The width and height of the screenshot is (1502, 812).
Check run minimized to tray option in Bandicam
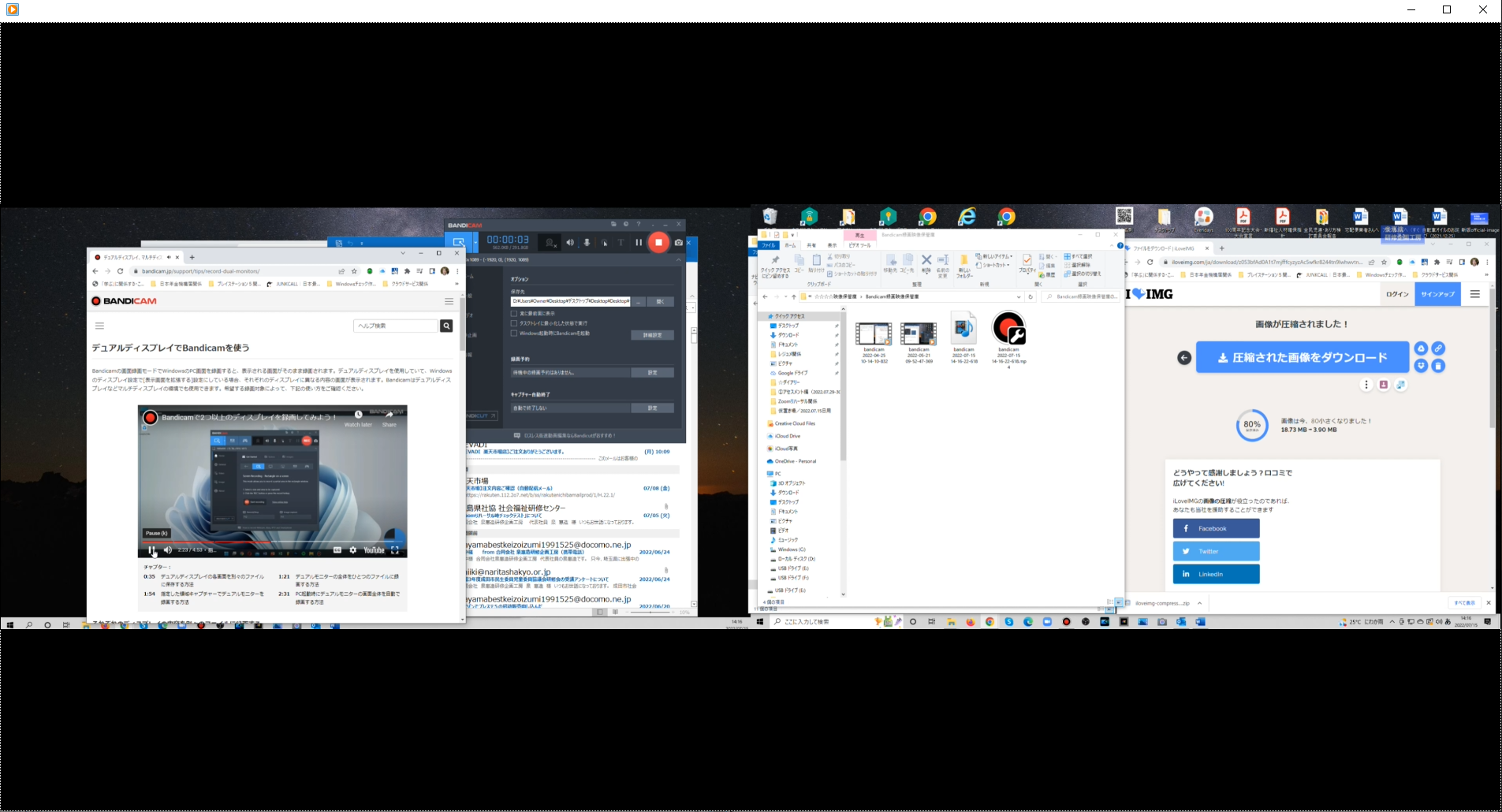514,323
